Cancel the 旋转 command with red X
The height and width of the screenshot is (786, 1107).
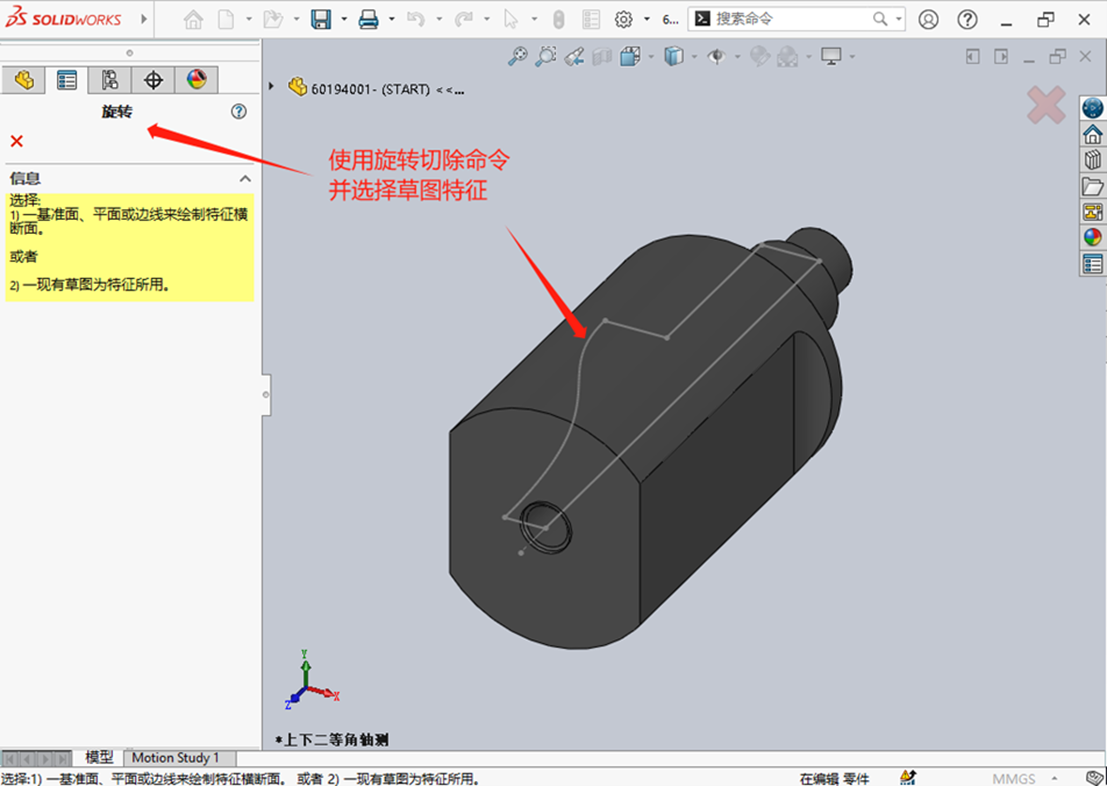pos(16,140)
